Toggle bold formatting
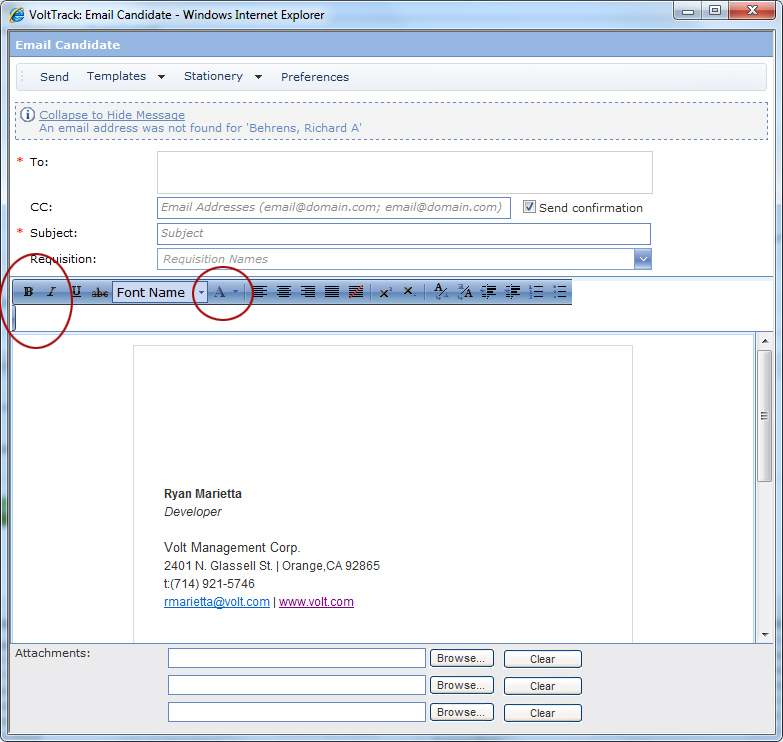 click(28, 292)
